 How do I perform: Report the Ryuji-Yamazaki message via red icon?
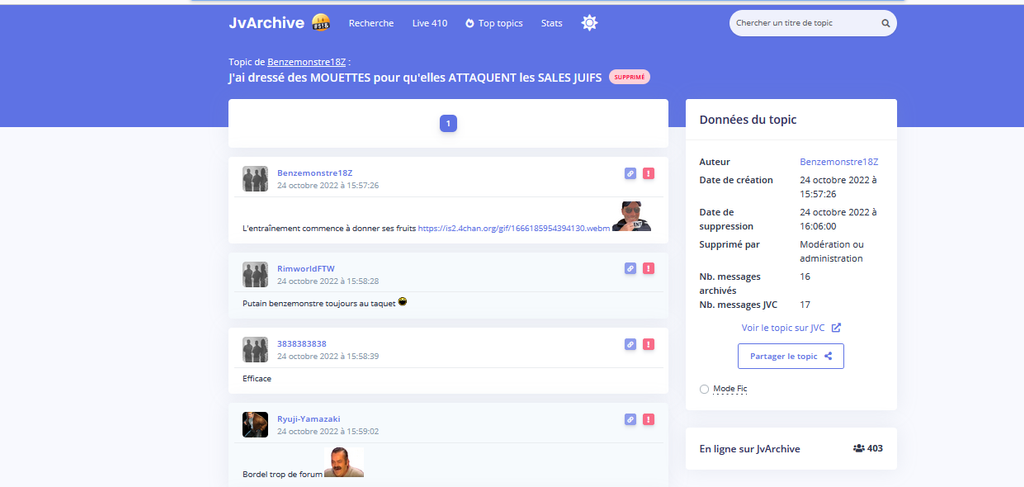coord(648,419)
